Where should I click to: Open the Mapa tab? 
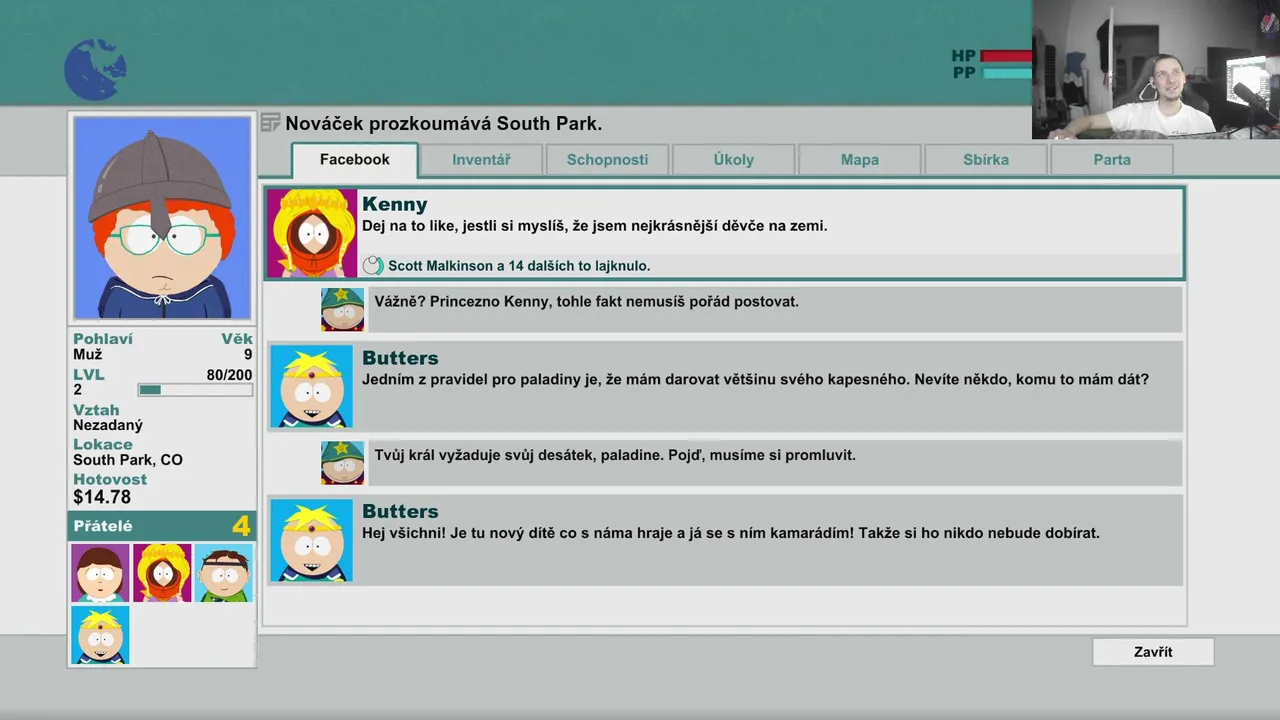tap(859, 160)
